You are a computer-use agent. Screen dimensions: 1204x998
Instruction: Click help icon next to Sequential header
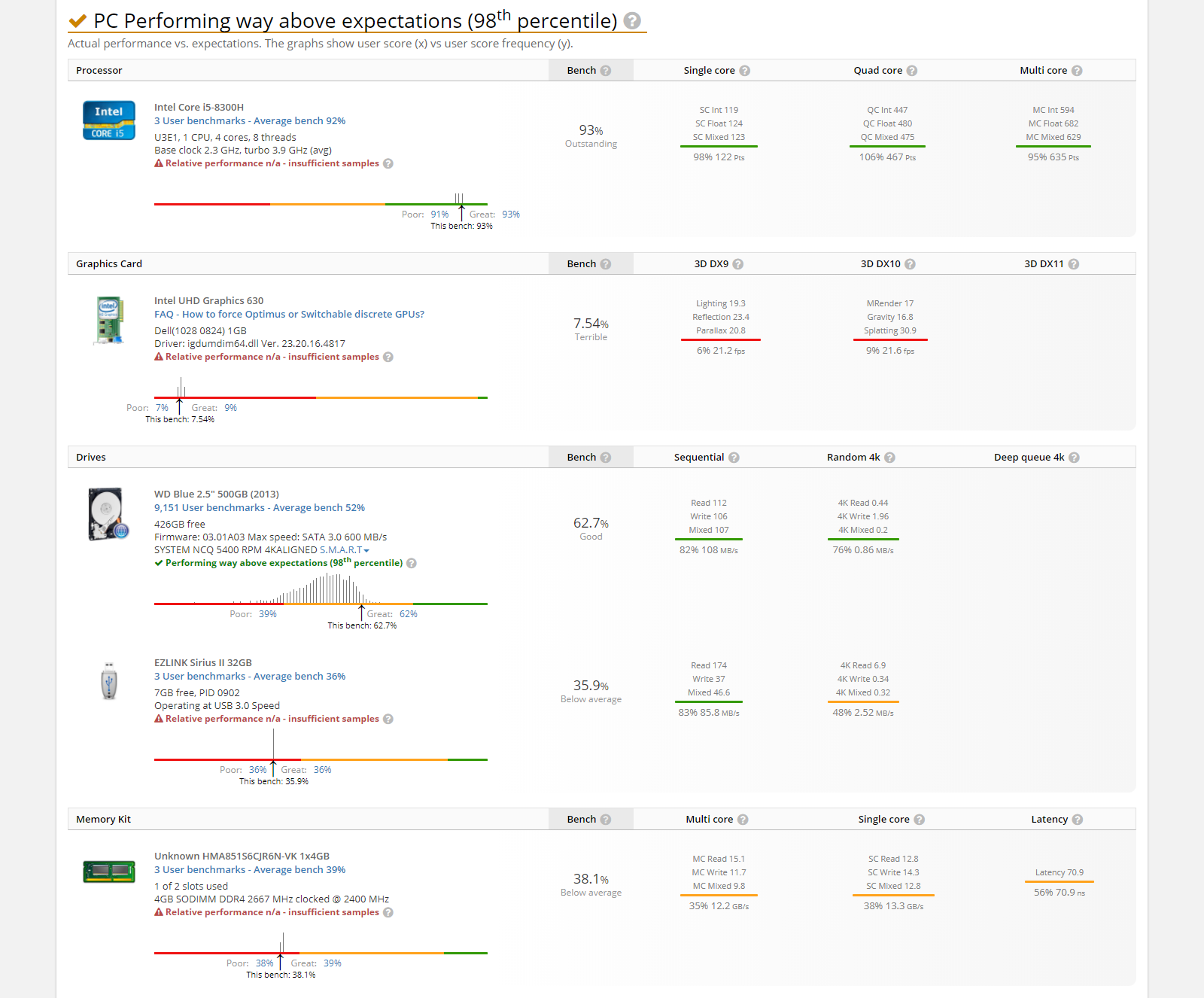click(x=734, y=458)
